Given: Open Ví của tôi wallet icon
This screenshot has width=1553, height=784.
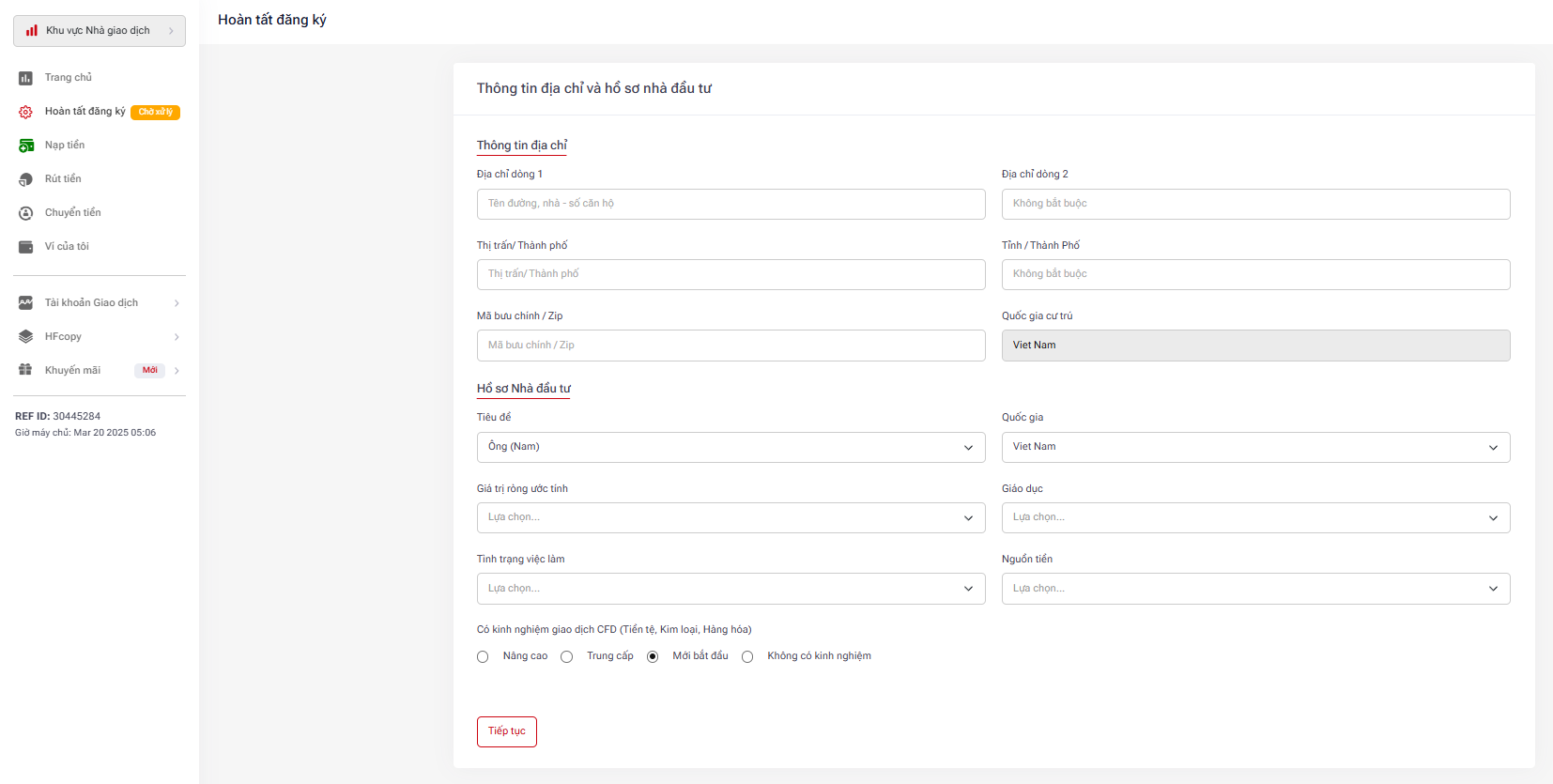Looking at the screenshot, I should (x=25, y=247).
